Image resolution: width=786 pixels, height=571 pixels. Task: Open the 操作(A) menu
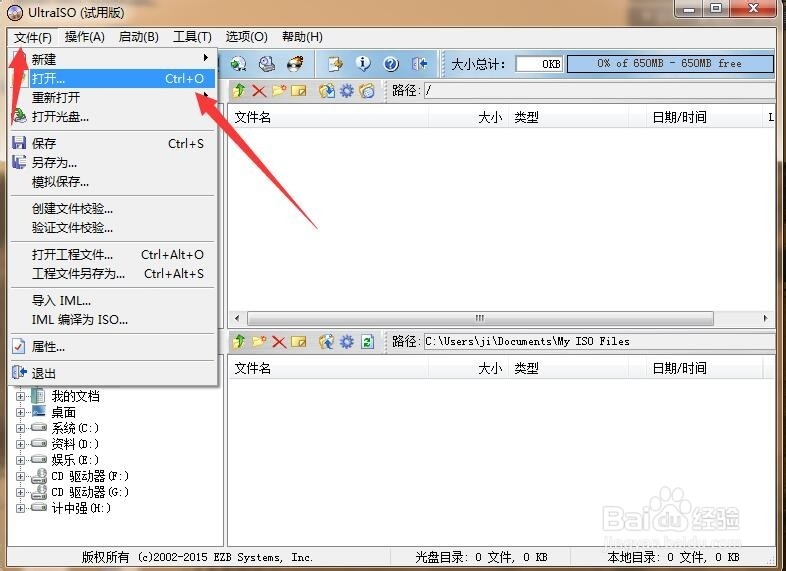pos(85,37)
